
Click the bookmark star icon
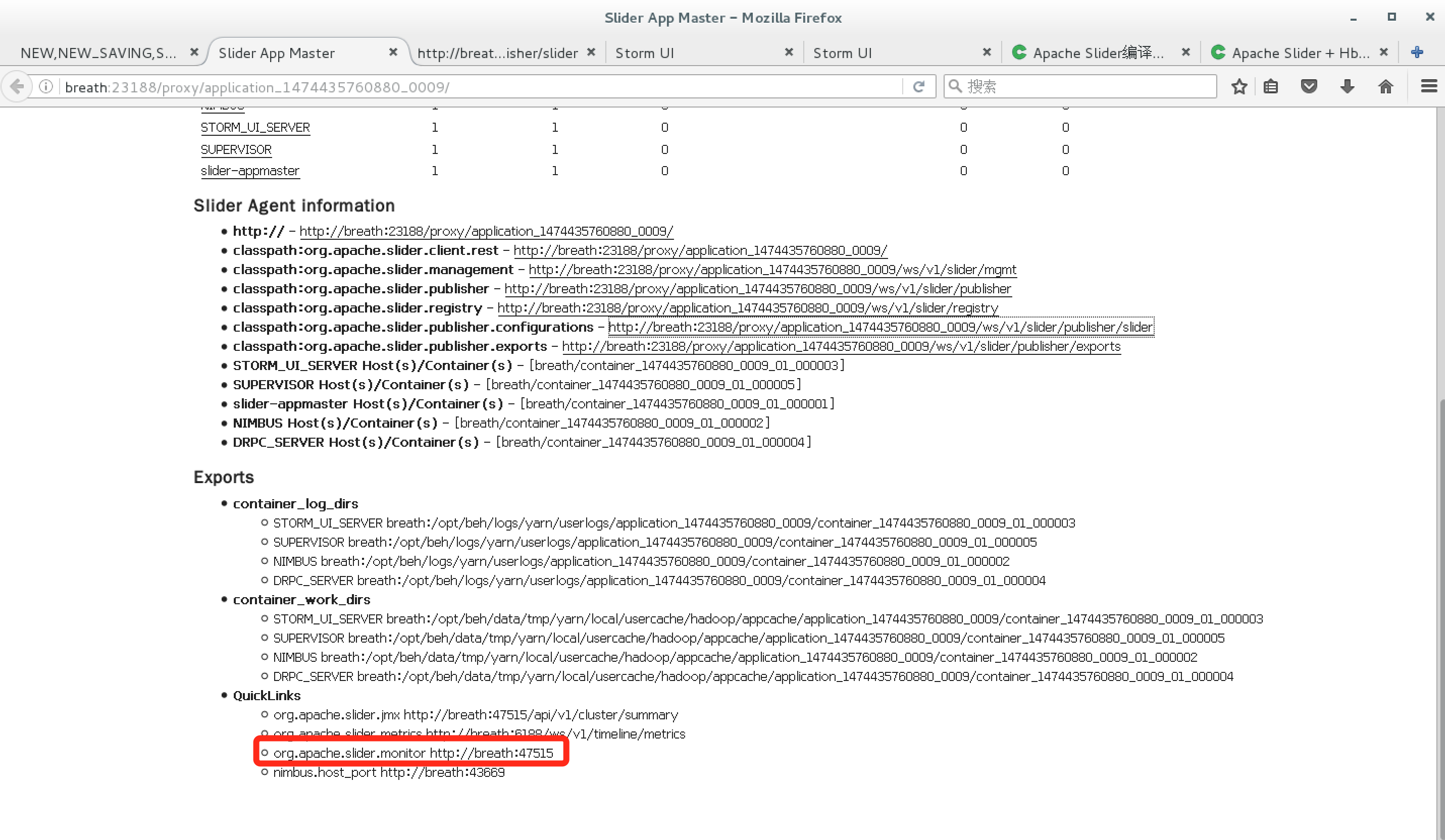pos(1239,87)
